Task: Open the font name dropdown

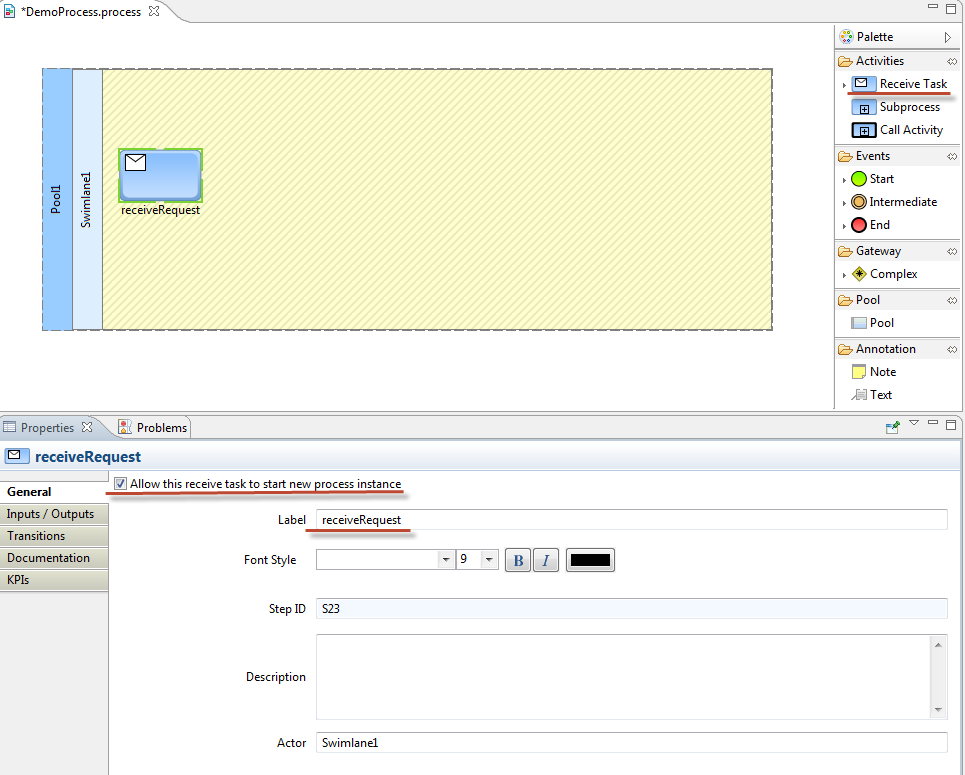Action: point(446,560)
